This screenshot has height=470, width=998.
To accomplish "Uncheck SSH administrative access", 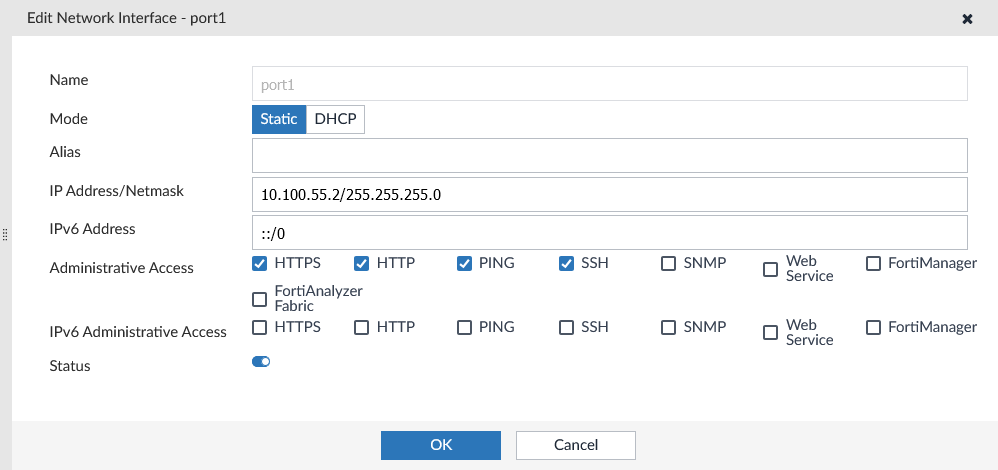I will [566, 264].
